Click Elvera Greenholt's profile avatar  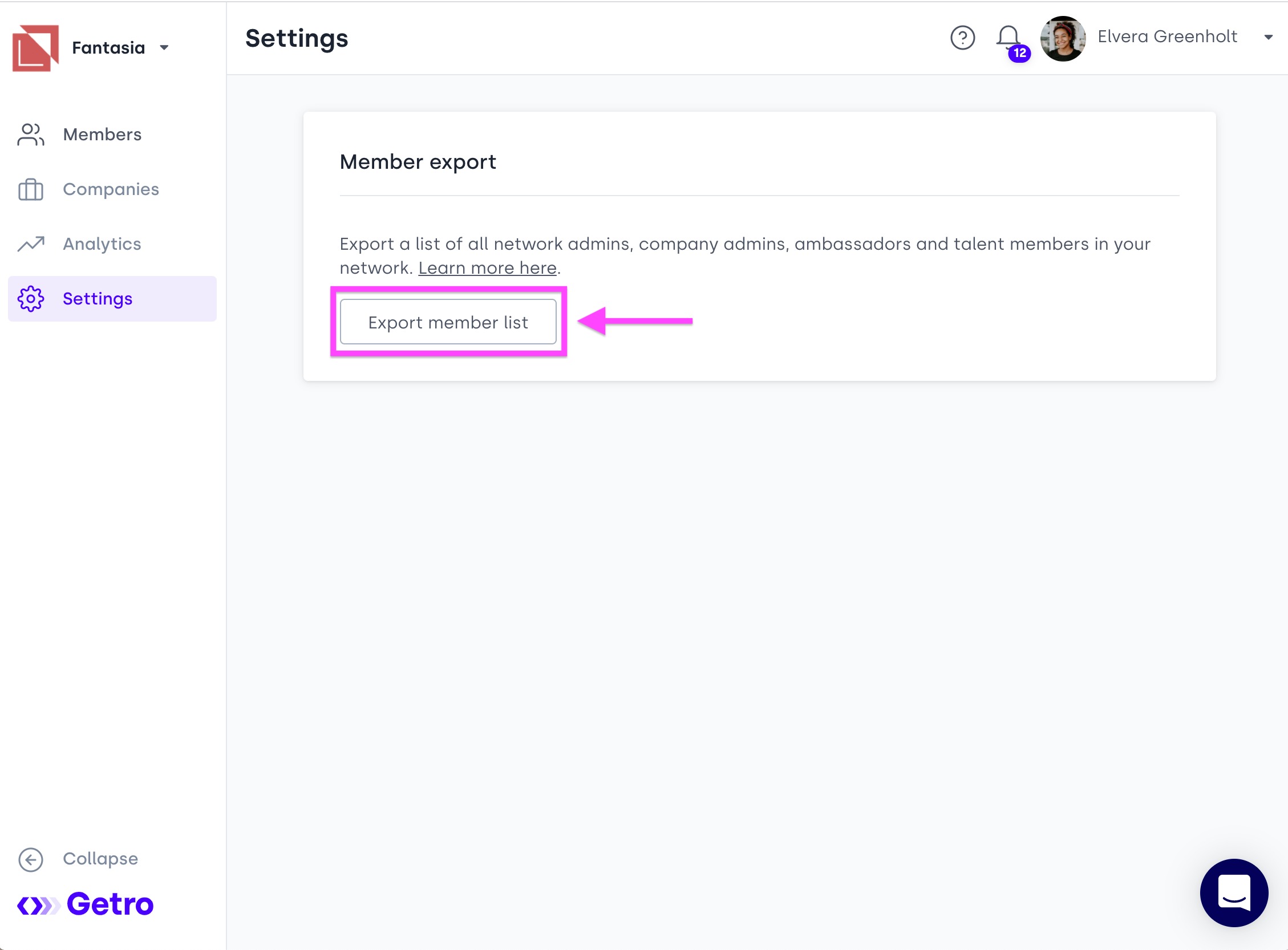click(x=1063, y=38)
